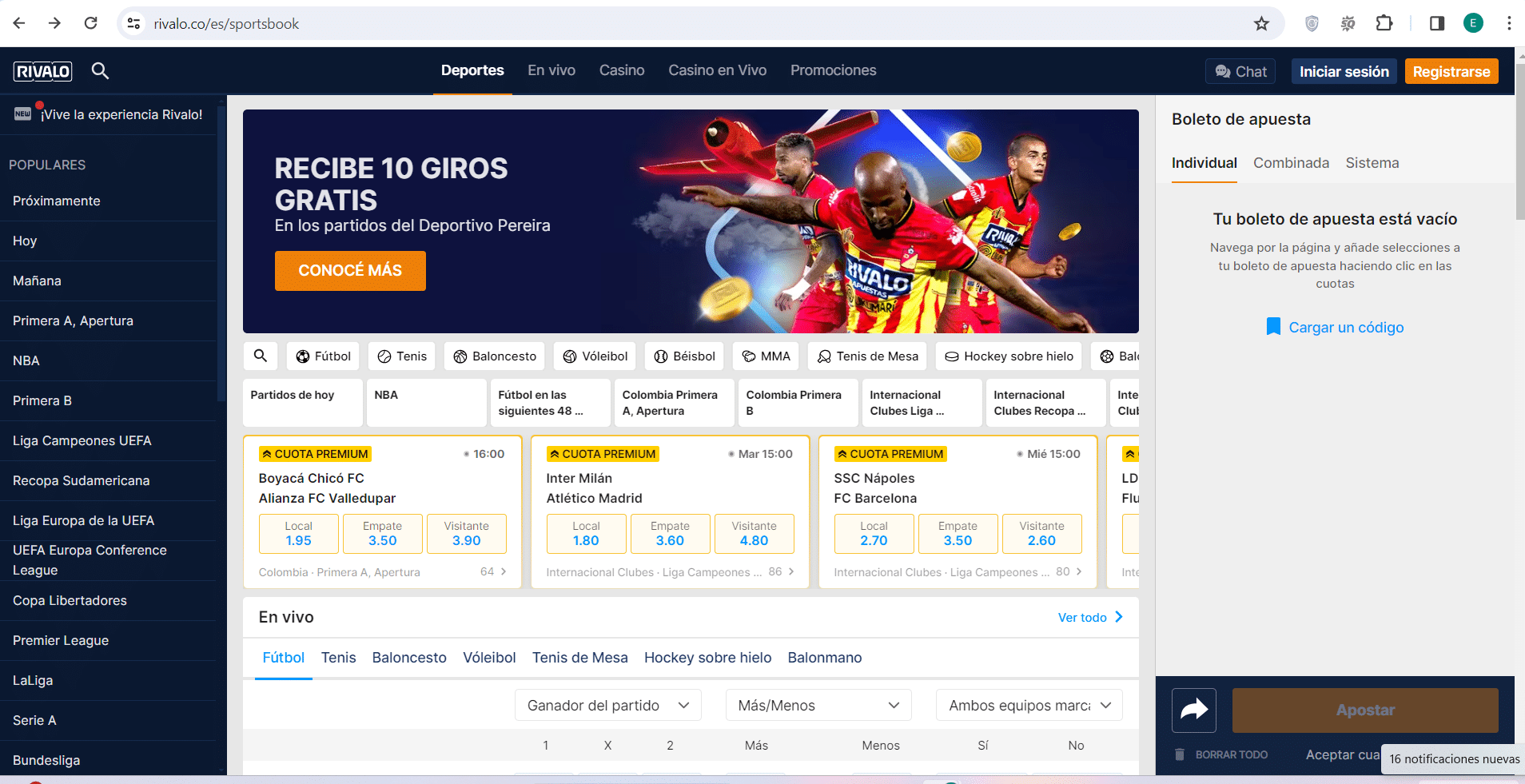Select Tenis tab in En vivo section

[x=339, y=658]
